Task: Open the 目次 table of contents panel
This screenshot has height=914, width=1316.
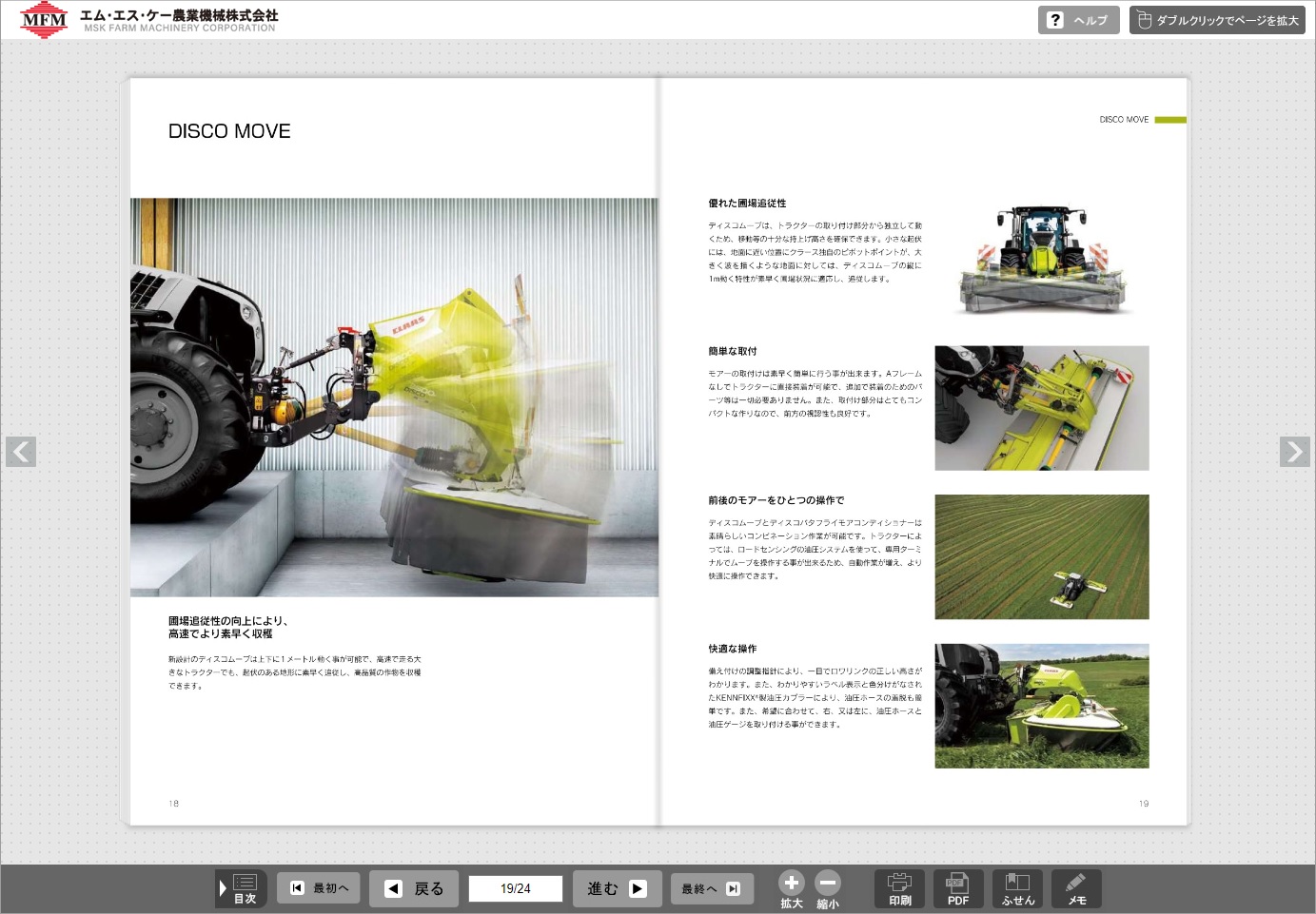Action: pyautogui.click(x=242, y=888)
